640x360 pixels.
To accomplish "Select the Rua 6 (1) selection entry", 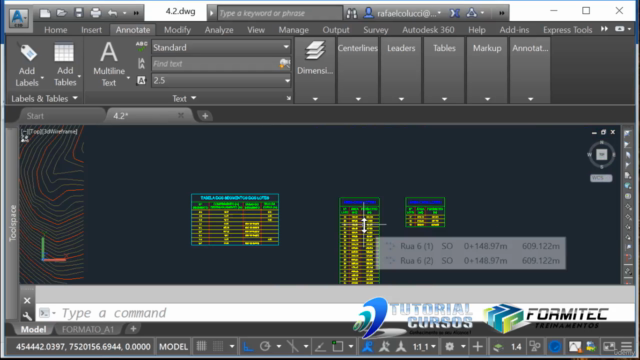I will click(472, 246).
